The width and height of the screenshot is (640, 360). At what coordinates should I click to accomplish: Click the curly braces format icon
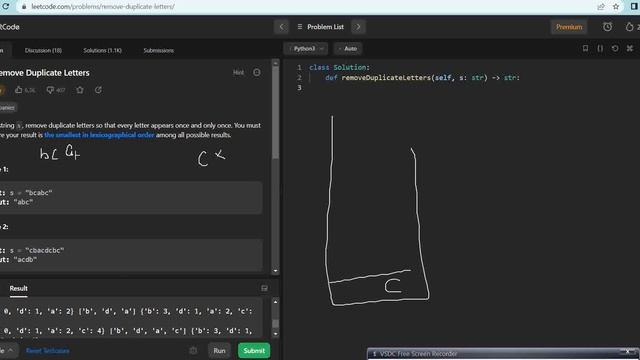[600, 48]
